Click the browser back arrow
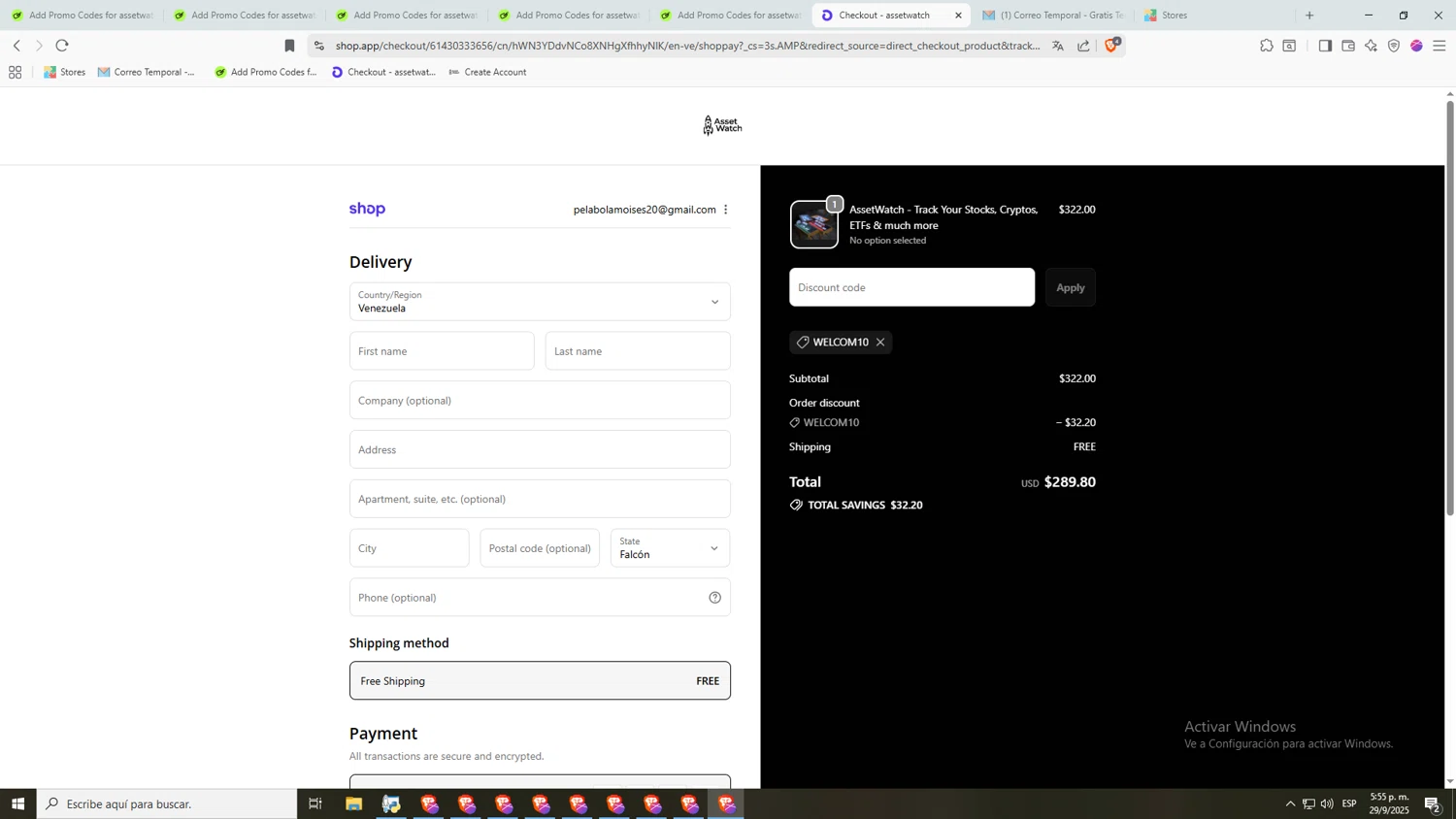1456x819 pixels. 17,46
